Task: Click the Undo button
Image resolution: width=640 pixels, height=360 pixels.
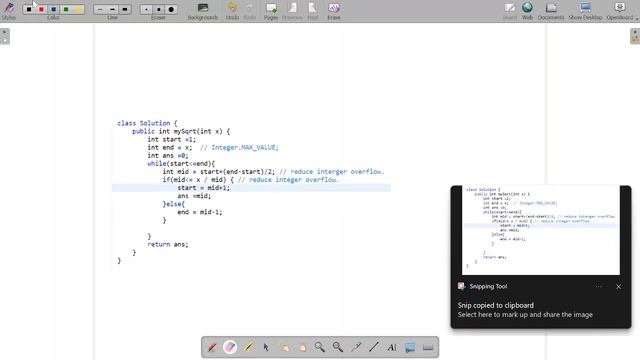Action: (x=232, y=11)
